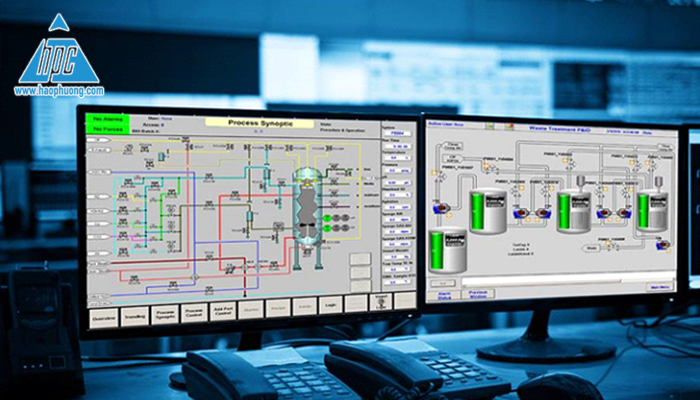
Task: Click the Vessel Weight value field
Action: [x=397, y=257]
